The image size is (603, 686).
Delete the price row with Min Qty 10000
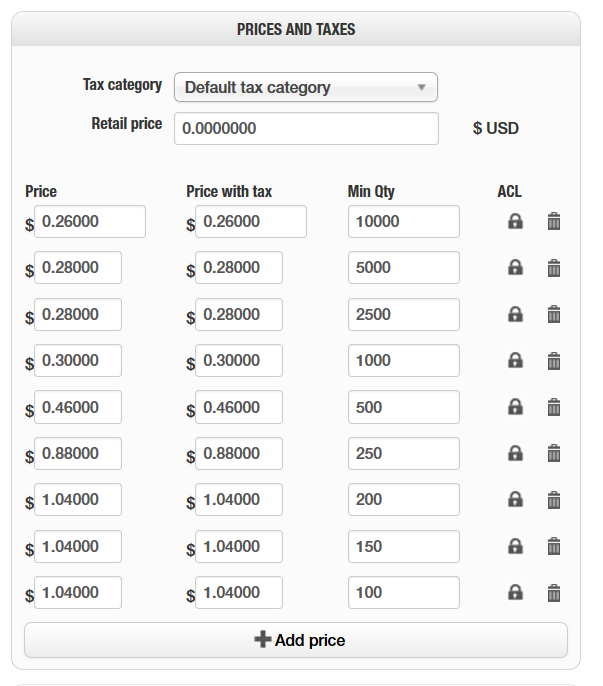click(x=553, y=221)
